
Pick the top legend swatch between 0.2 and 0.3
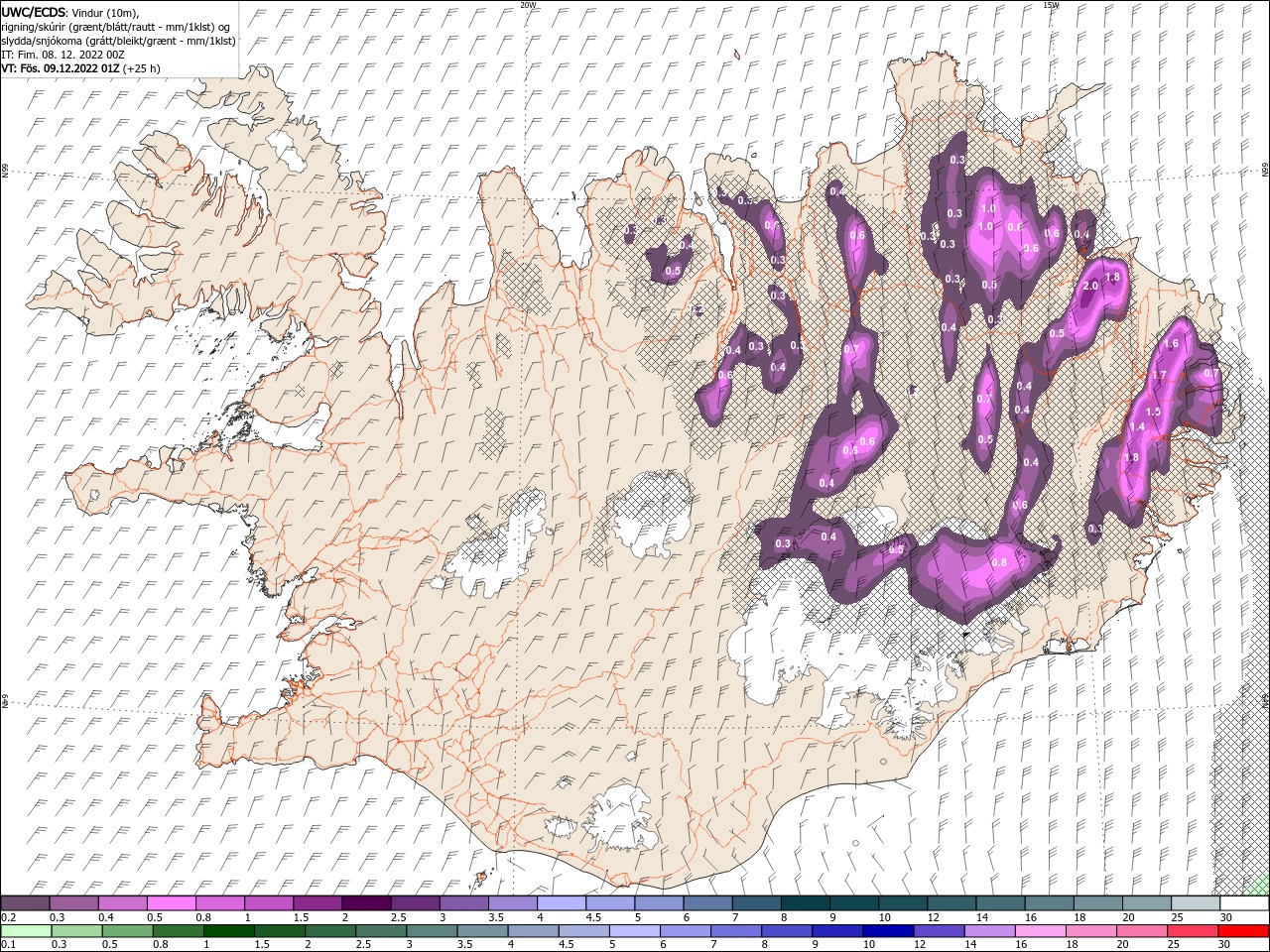point(25,903)
